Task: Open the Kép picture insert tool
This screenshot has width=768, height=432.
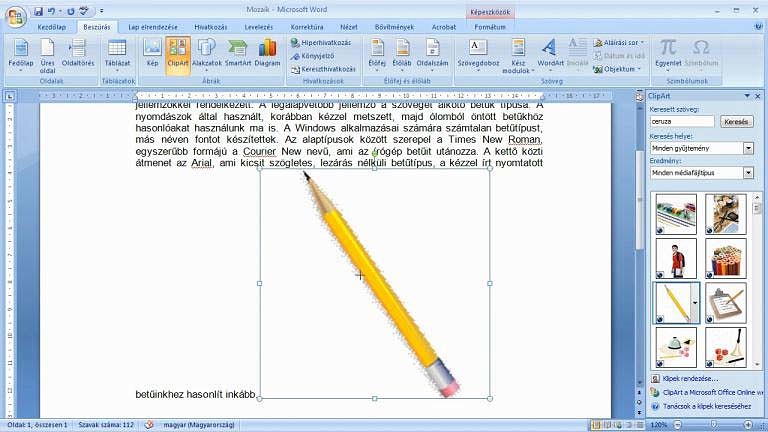Action: [x=152, y=53]
